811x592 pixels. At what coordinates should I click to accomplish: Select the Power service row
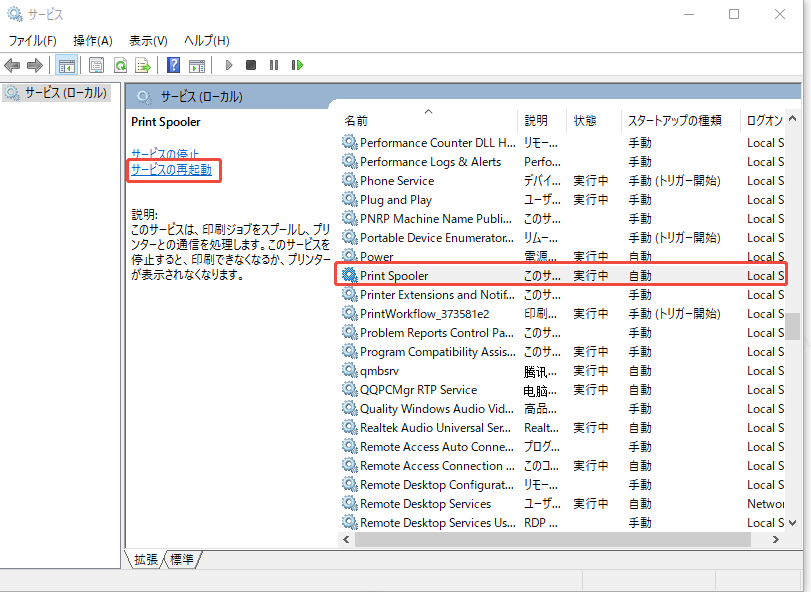[x=563, y=257]
